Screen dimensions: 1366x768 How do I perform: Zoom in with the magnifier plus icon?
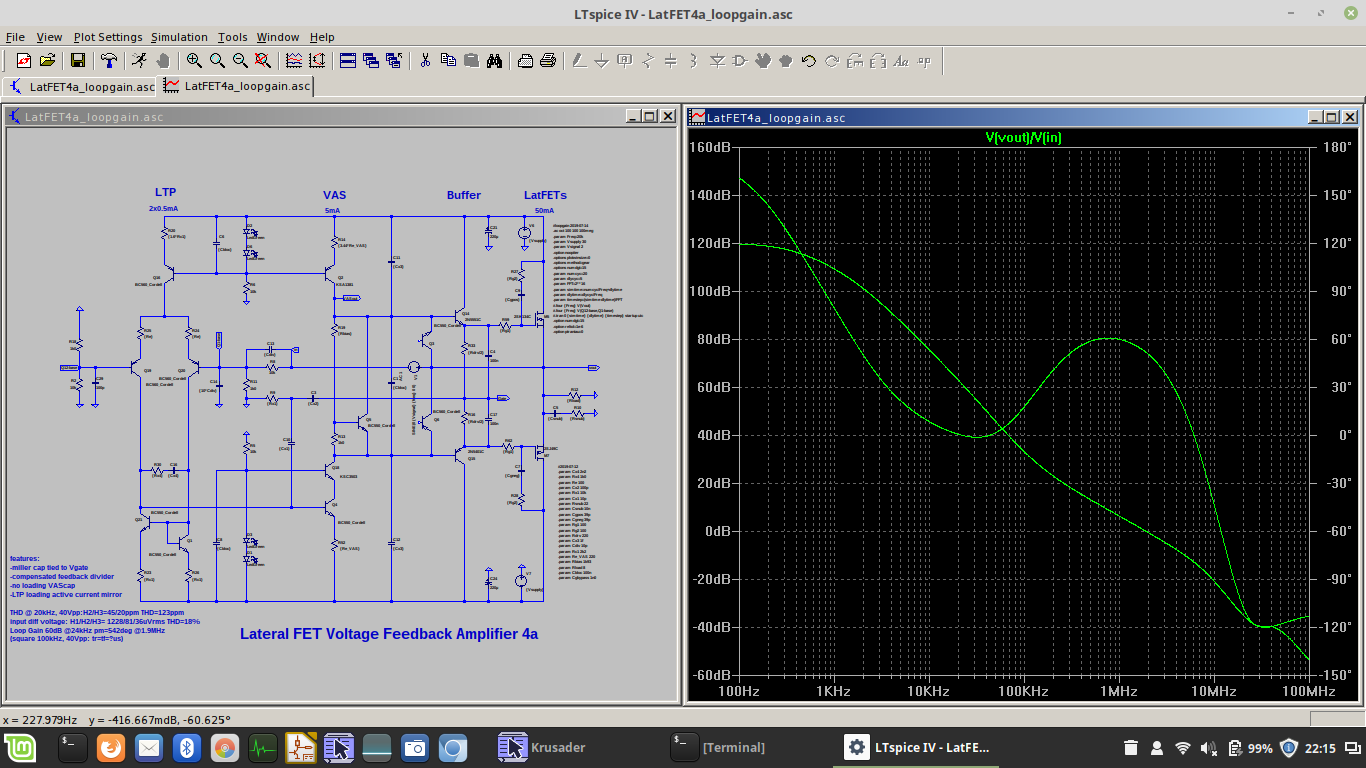coord(194,61)
